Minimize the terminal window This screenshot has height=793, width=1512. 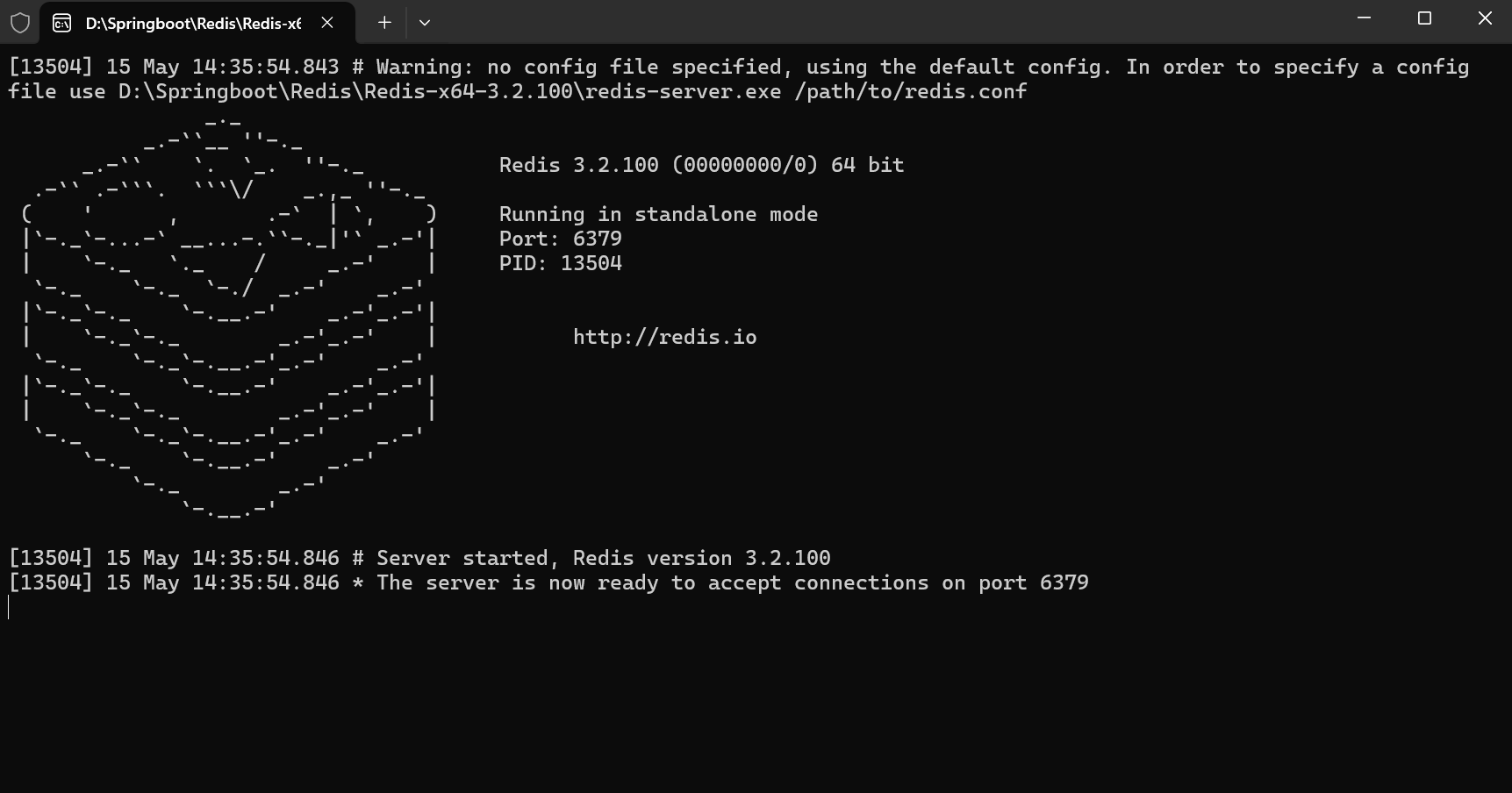coord(1364,18)
